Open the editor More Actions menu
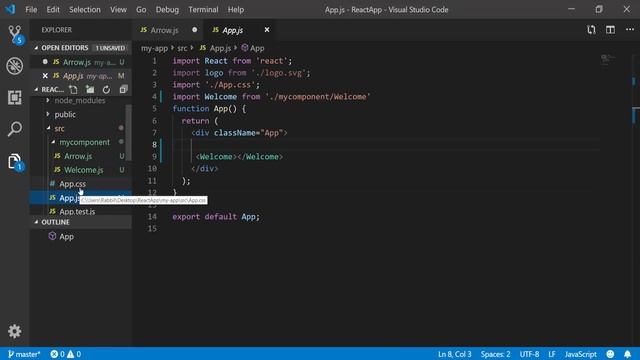Viewport: 640px width, 360px height. pos(630,29)
